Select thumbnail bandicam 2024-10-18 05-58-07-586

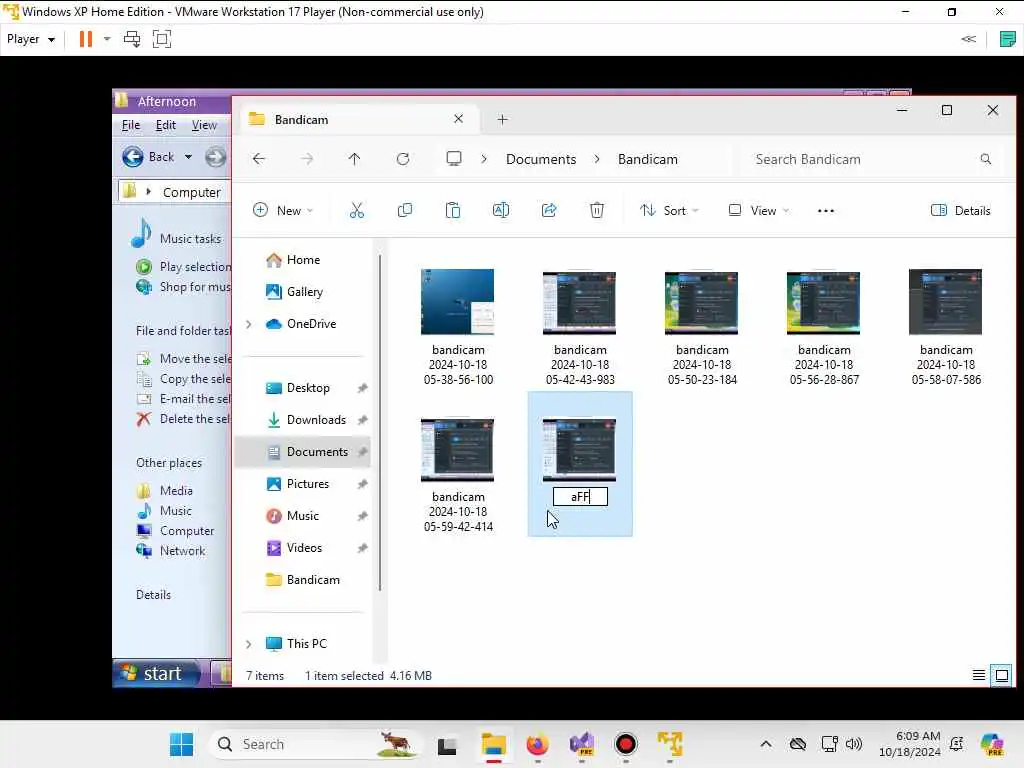[x=946, y=302]
